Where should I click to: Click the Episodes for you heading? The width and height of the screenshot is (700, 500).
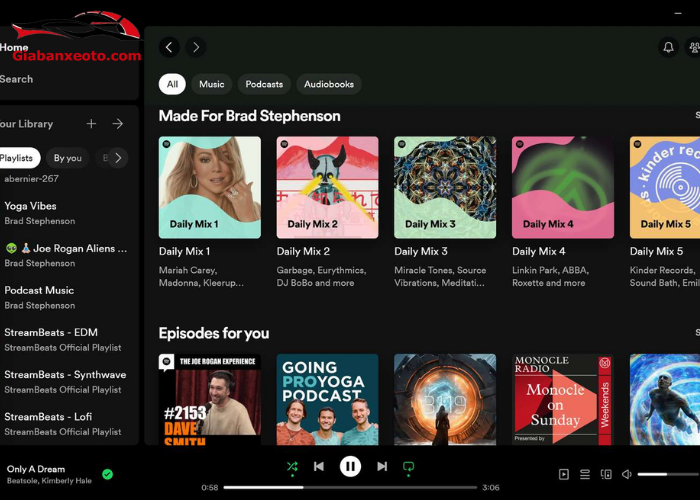tap(214, 333)
